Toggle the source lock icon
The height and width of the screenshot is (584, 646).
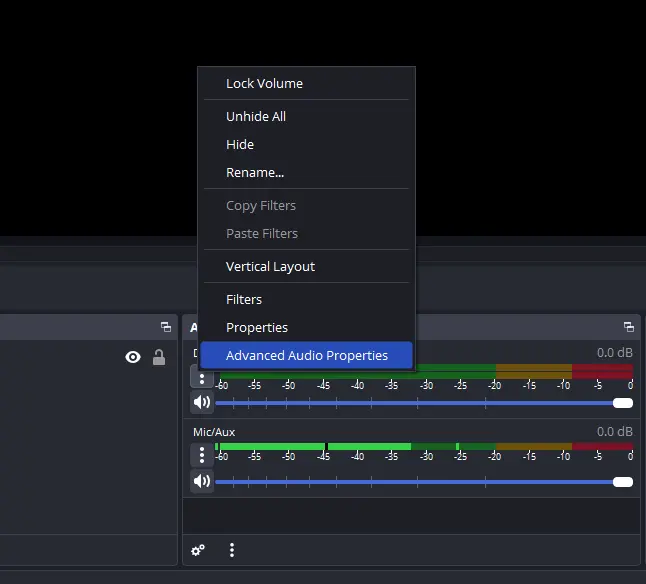tap(159, 357)
